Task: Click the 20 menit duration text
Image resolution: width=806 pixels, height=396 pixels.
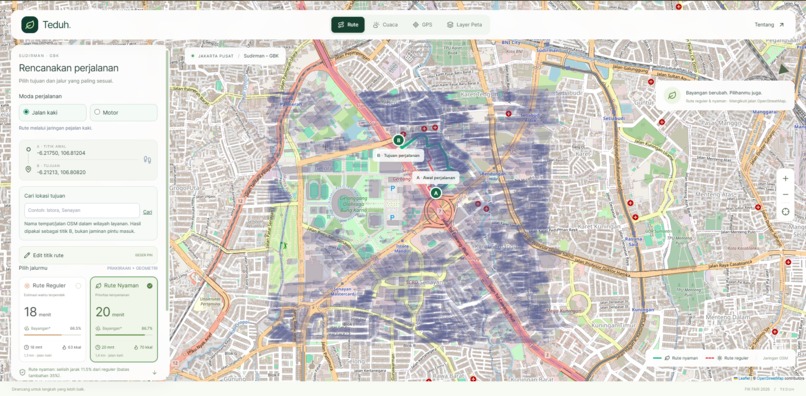Action: point(109,312)
